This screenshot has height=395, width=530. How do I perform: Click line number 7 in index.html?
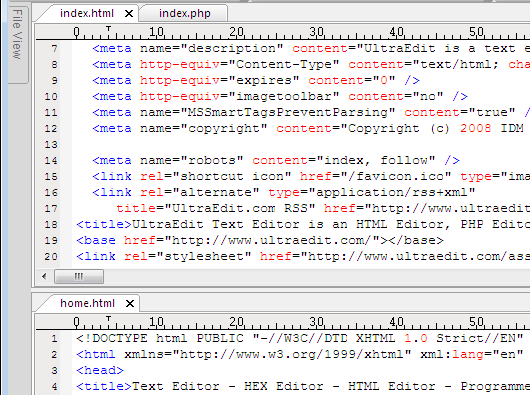[x=54, y=49]
